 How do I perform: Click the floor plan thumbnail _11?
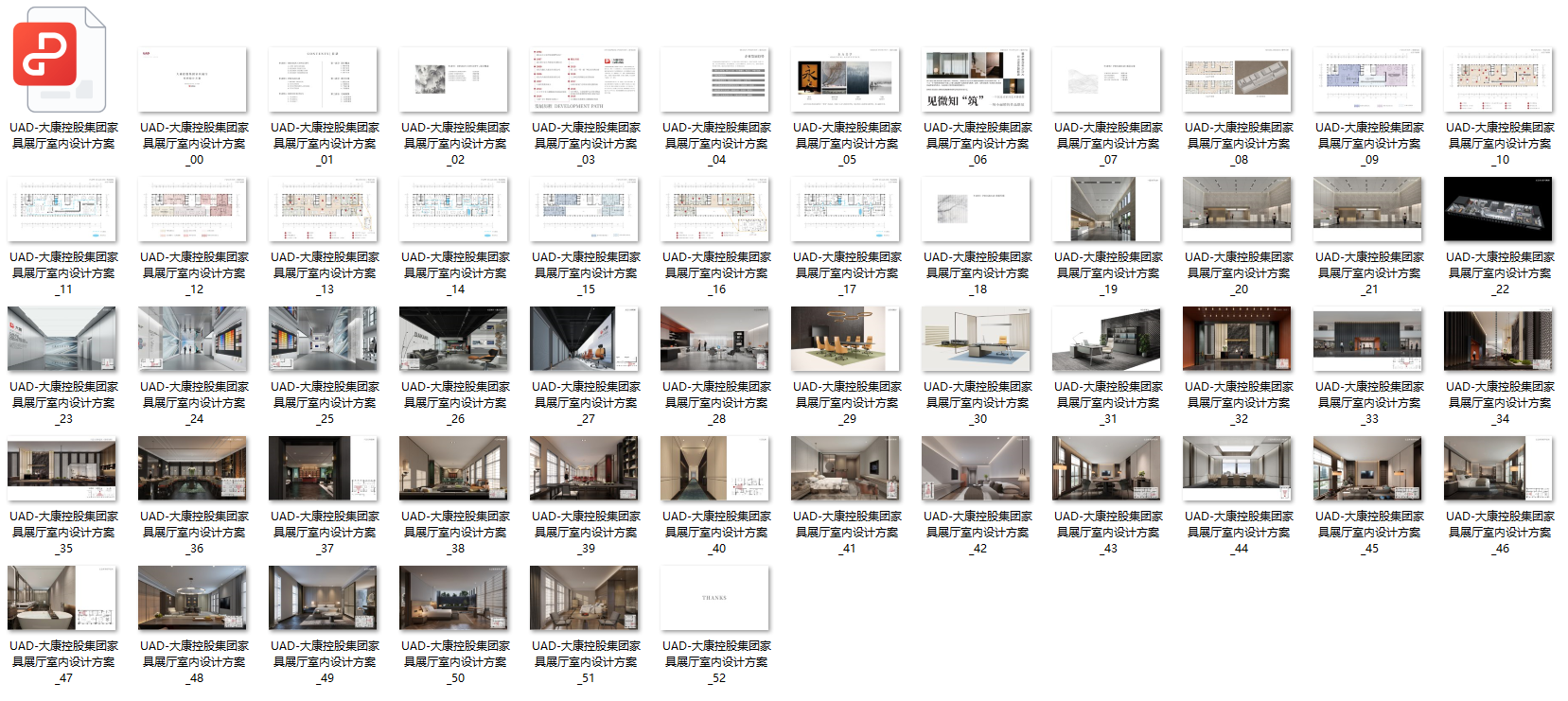pos(62,209)
